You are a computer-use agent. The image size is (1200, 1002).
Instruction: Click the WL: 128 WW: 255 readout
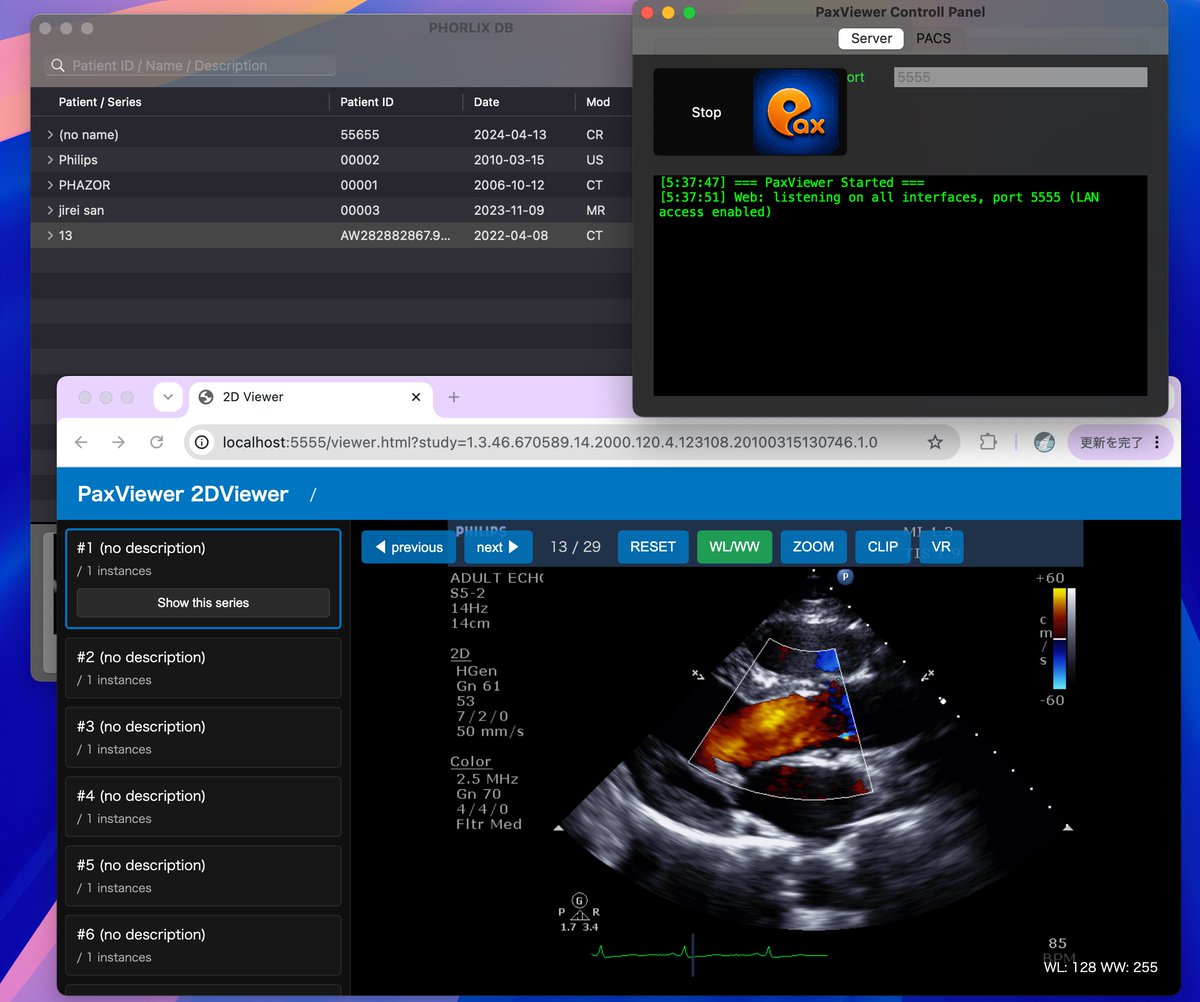pos(1100,967)
